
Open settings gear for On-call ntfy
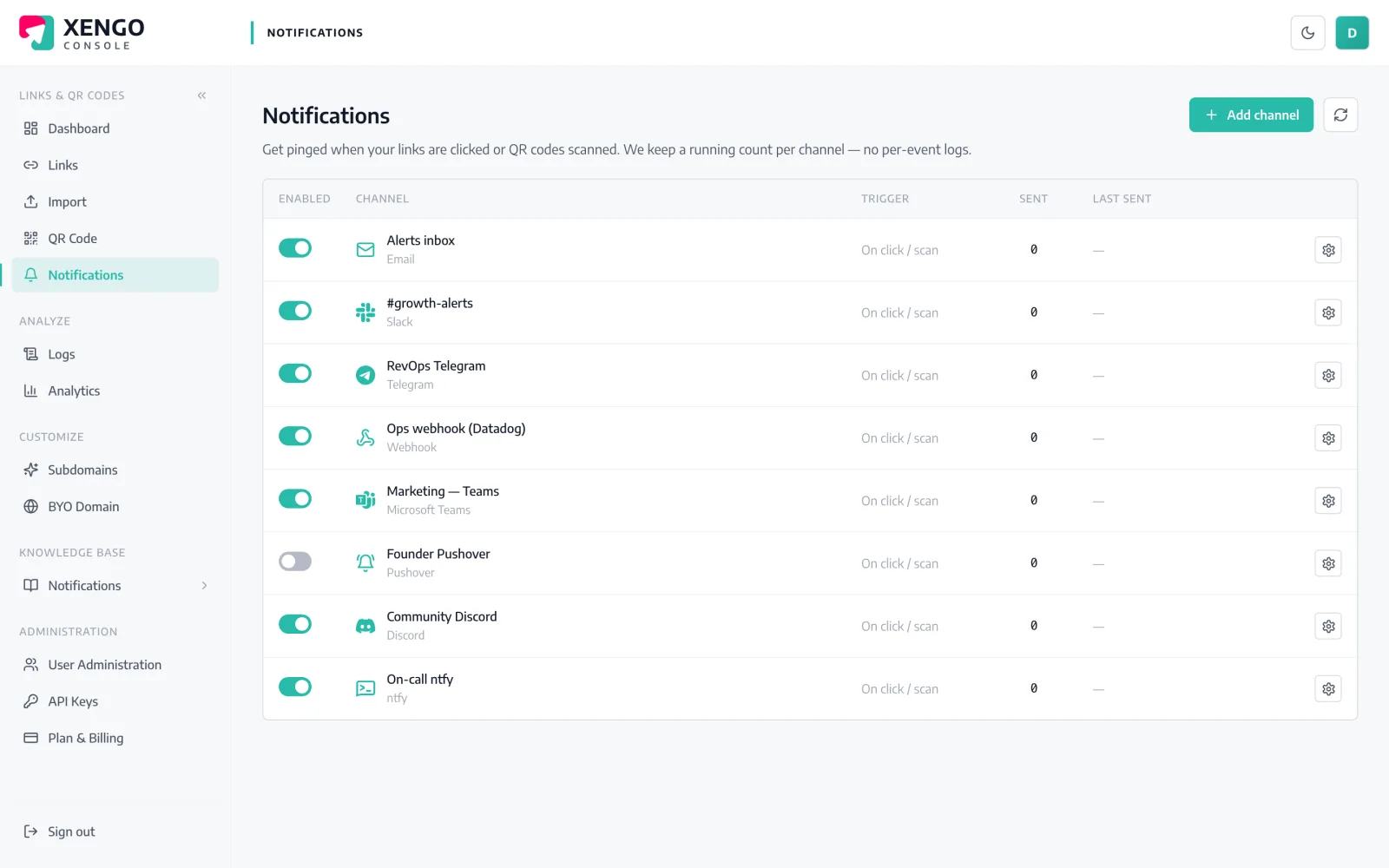(x=1328, y=689)
